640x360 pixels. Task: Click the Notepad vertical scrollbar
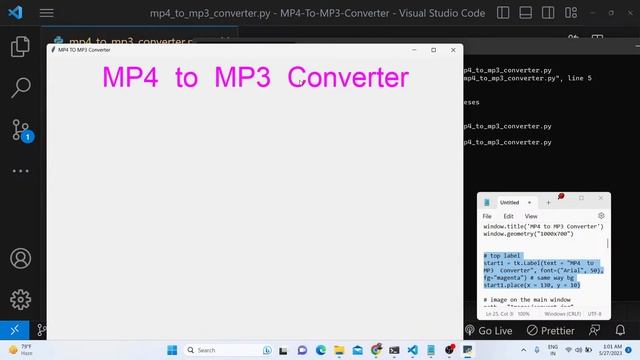607,243
